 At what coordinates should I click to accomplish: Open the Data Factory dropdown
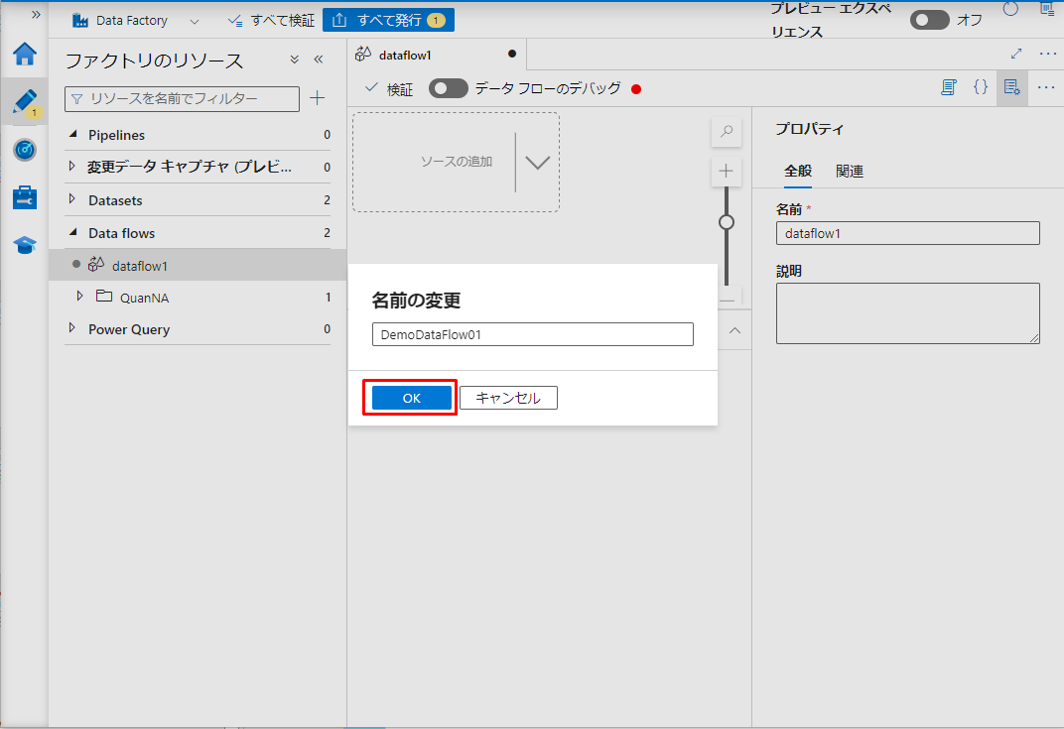[193, 20]
